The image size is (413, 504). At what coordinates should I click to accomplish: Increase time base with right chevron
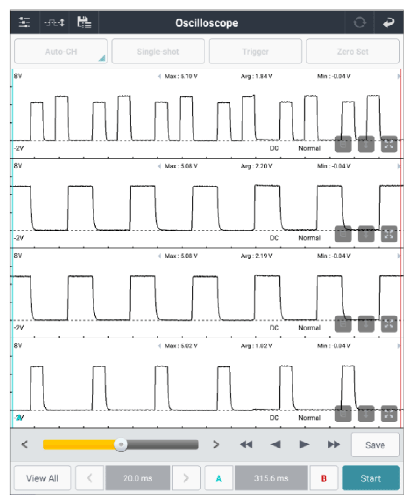186,478
